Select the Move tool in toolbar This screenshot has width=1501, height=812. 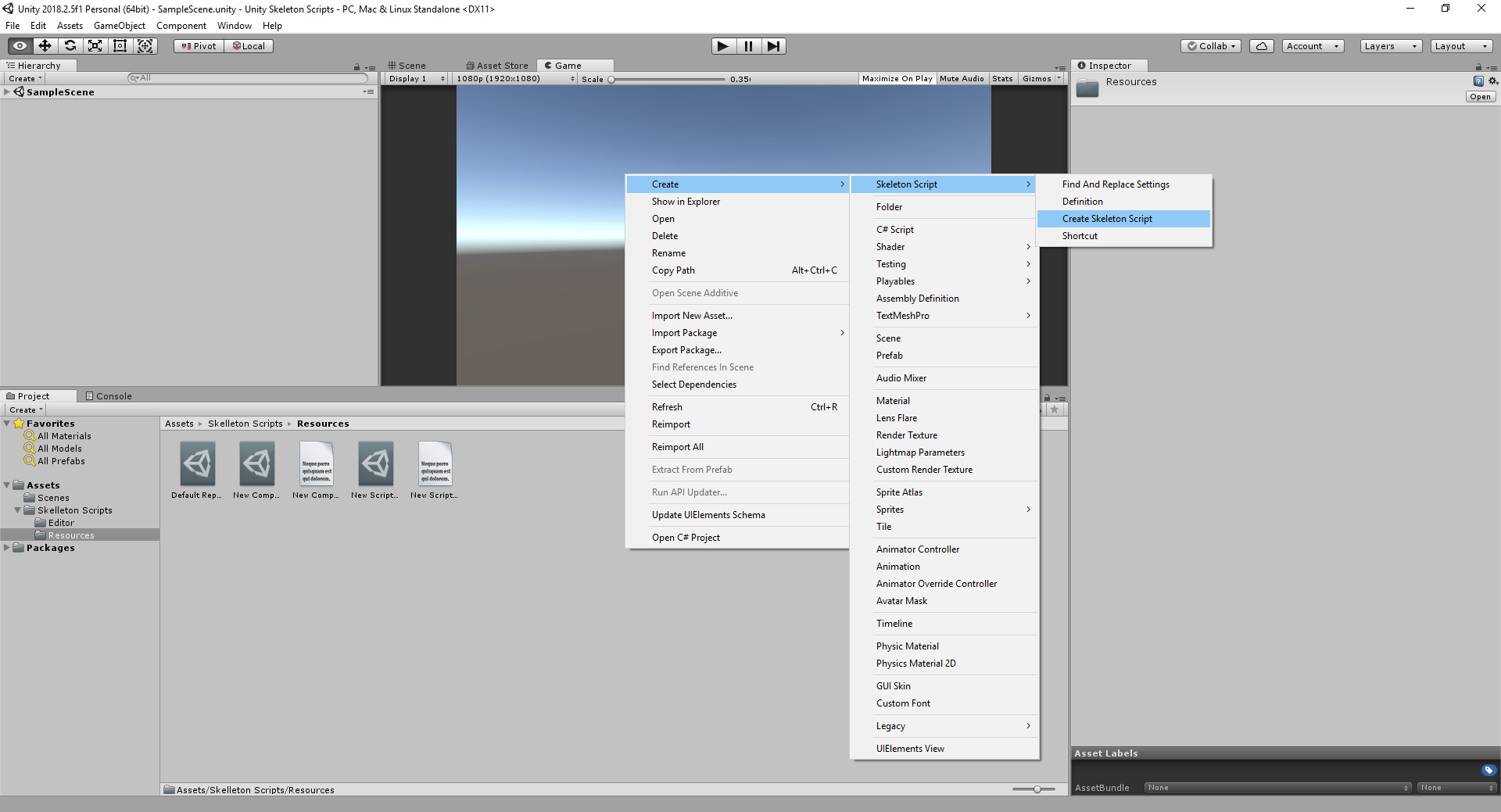point(45,46)
